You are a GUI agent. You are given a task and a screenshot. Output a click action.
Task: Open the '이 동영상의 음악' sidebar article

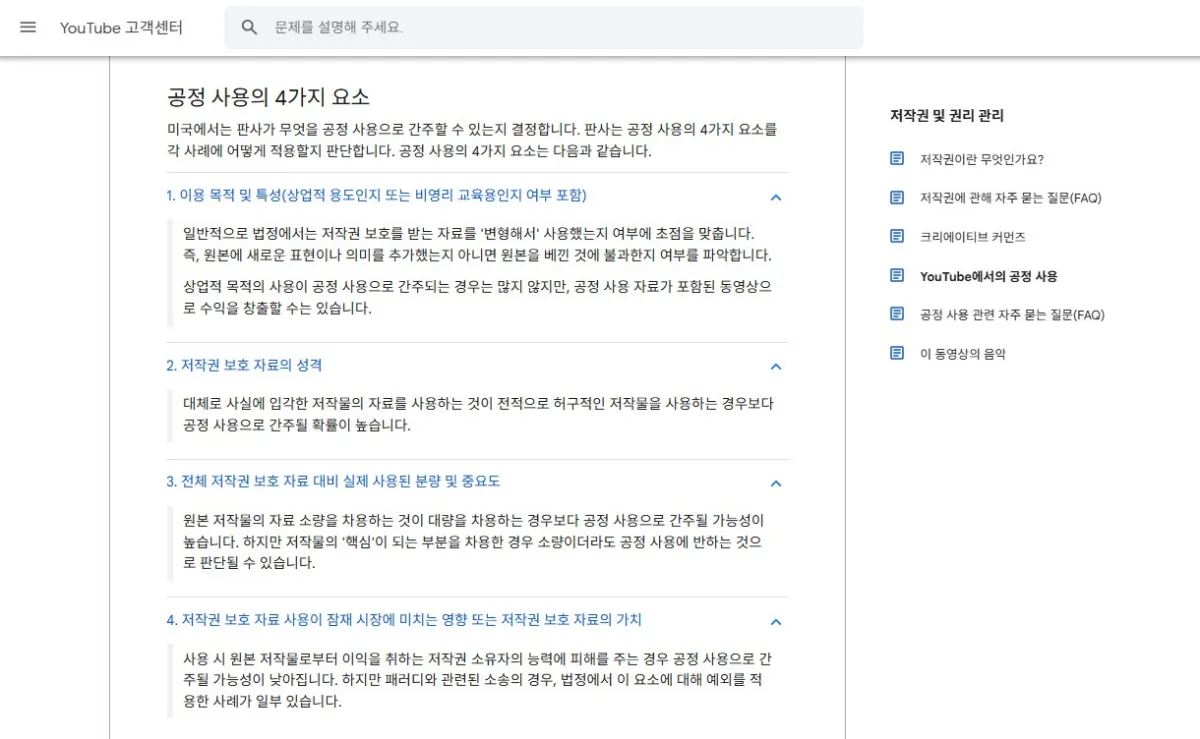[x=966, y=353]
